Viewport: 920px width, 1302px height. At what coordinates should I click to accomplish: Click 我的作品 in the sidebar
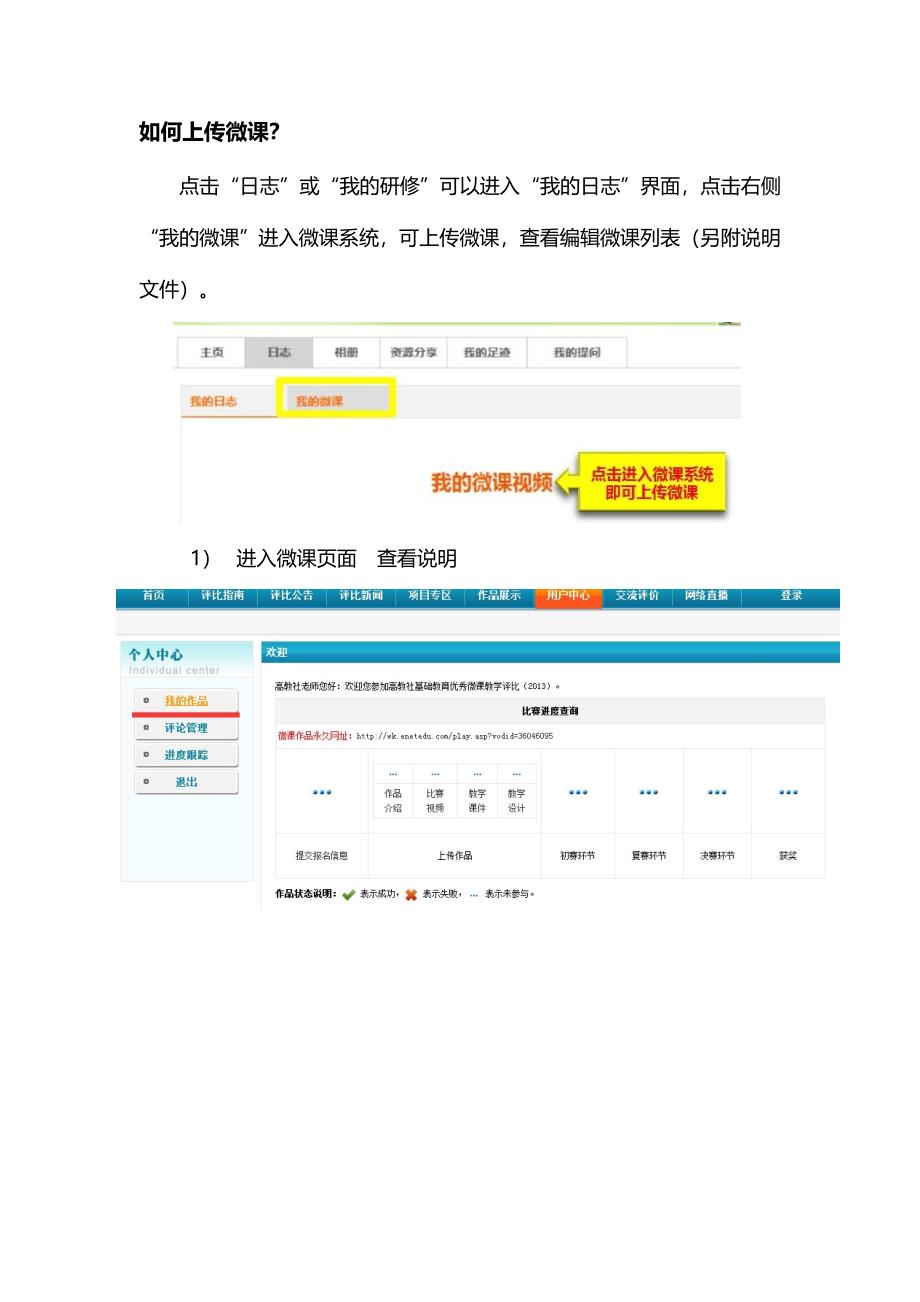coord(186,701)
